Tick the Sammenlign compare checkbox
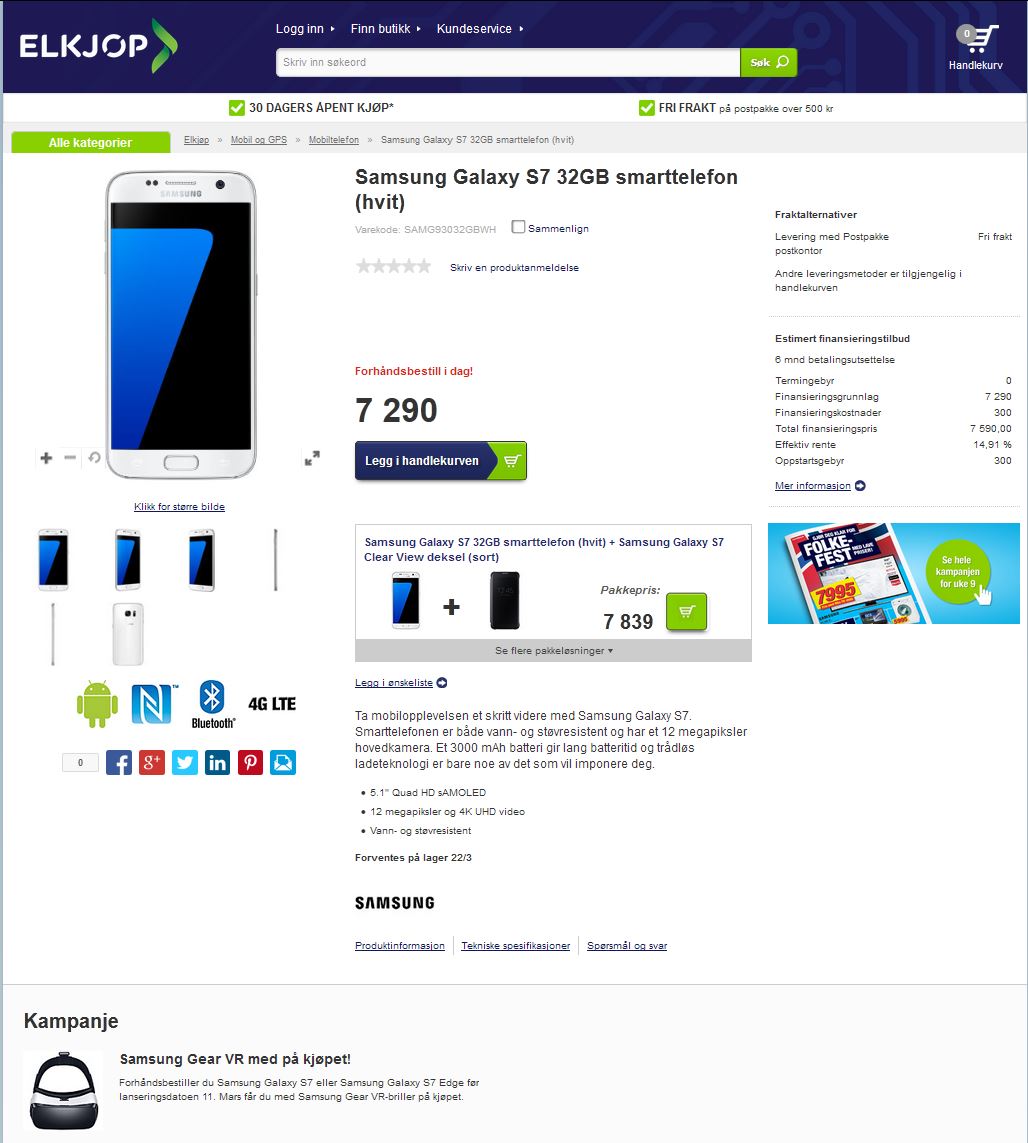1028x1143 pixels. click(518, 227)
